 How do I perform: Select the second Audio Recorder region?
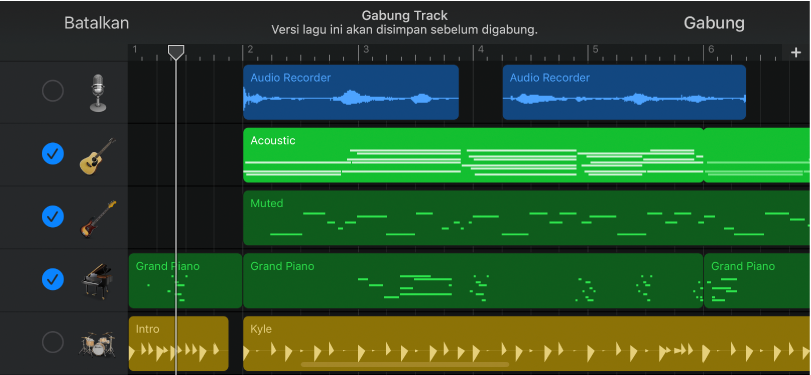624,92
